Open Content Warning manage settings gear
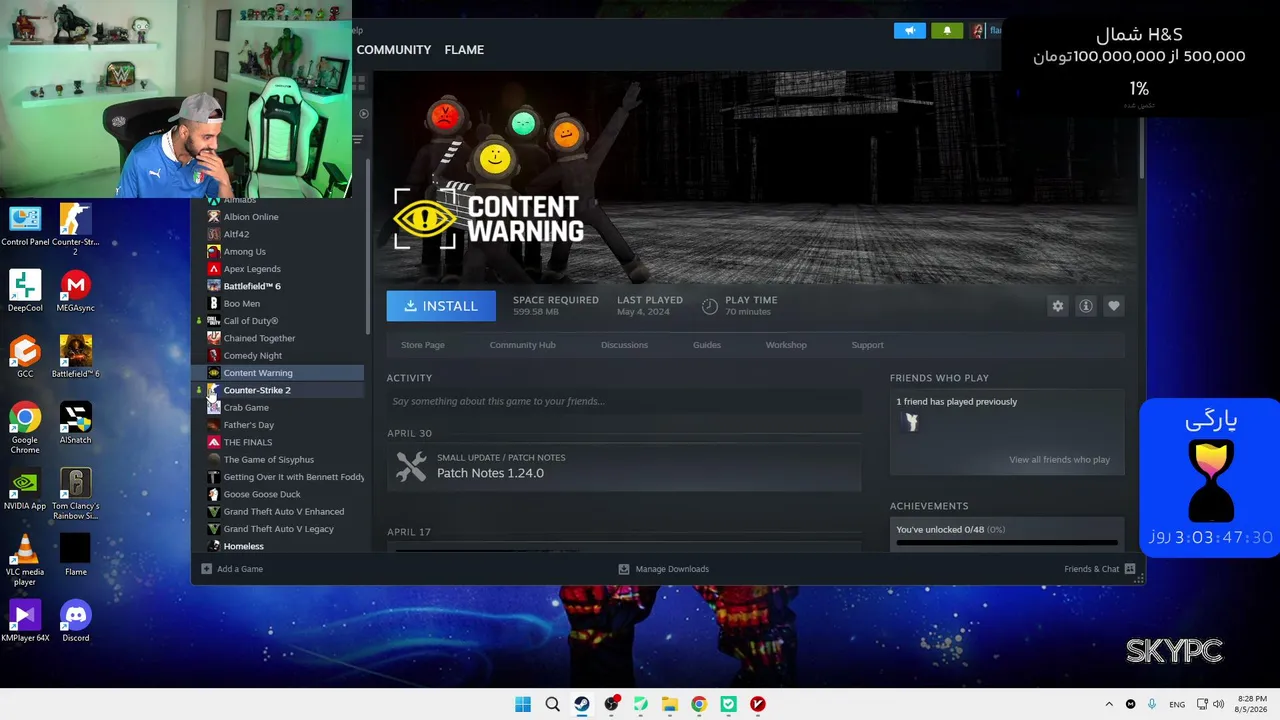Image resolution: width=1280 pixels, height=720 pixels. coord(1058,306)
